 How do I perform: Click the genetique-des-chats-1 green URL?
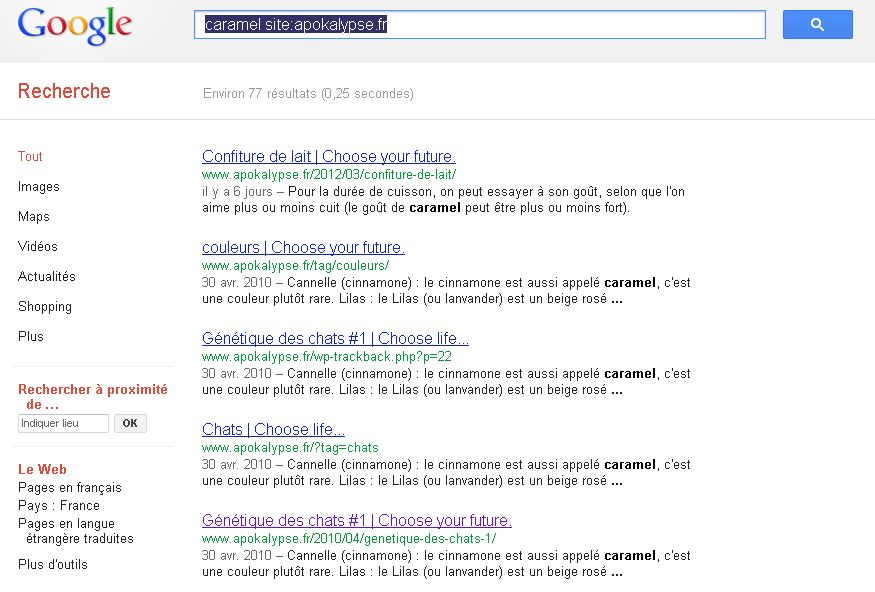[349, 538]
